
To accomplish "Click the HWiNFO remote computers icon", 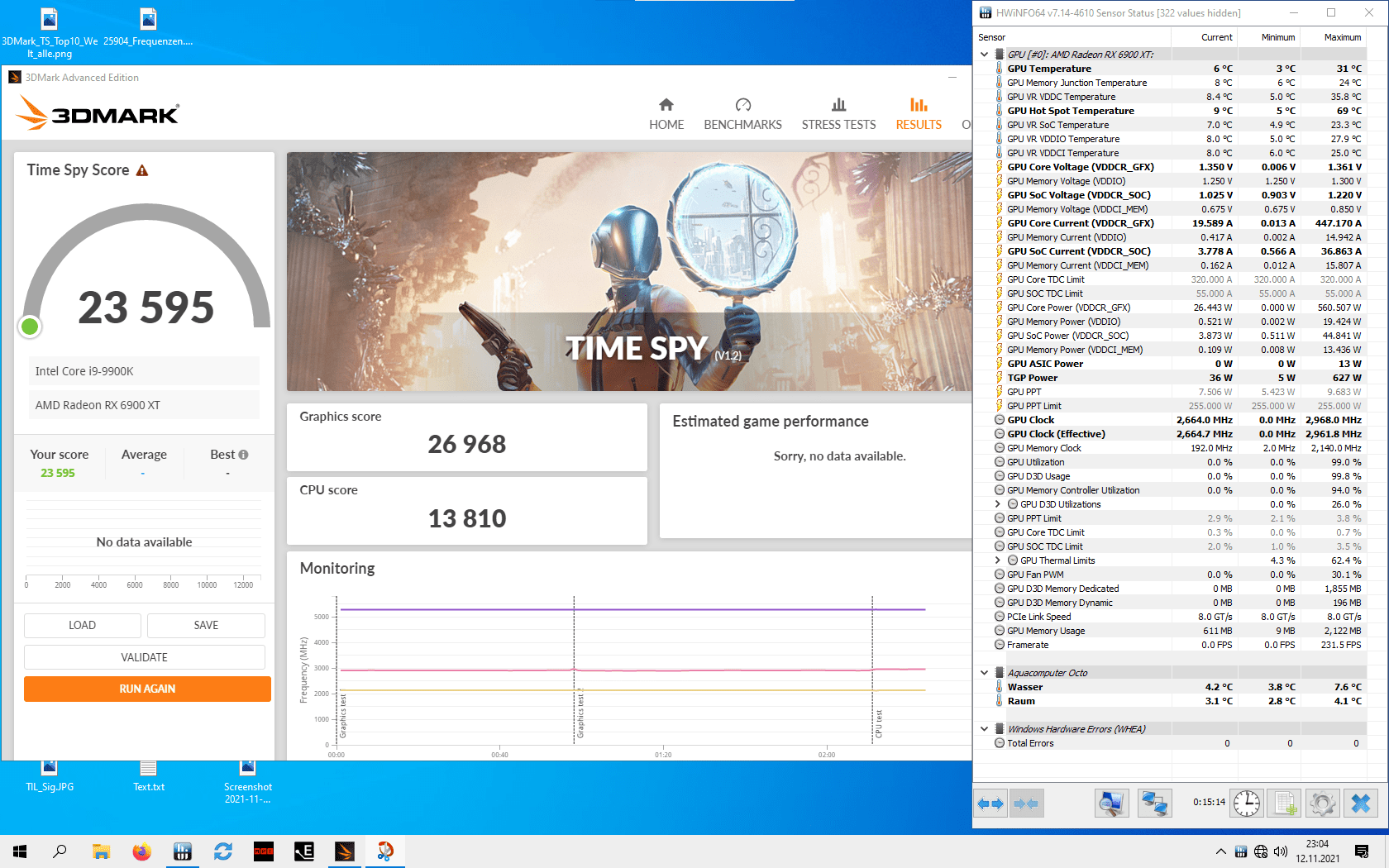I will pyautogui.click(x=1154, y=803).
